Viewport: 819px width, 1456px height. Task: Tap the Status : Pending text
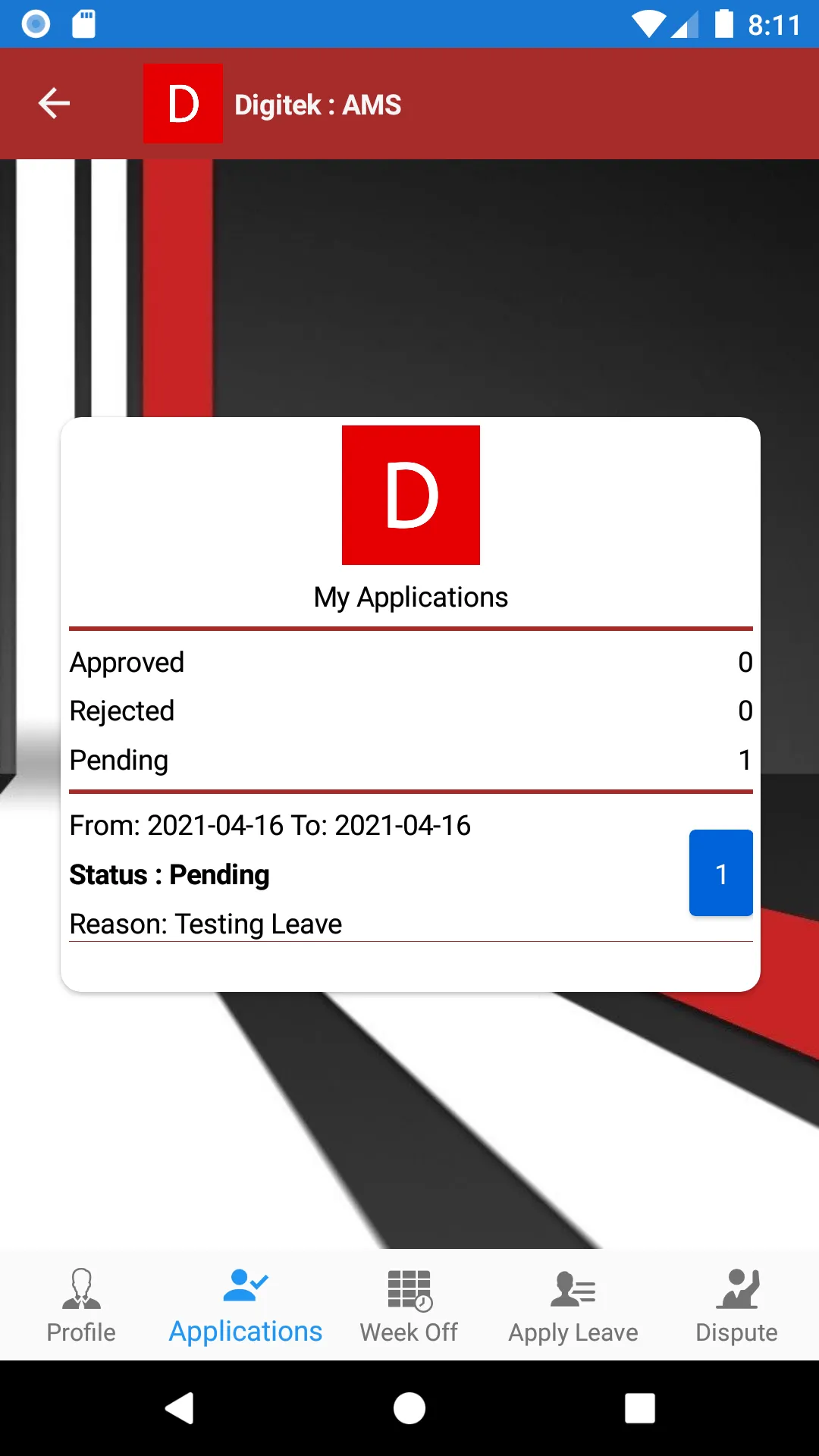[x=169, y=875]
